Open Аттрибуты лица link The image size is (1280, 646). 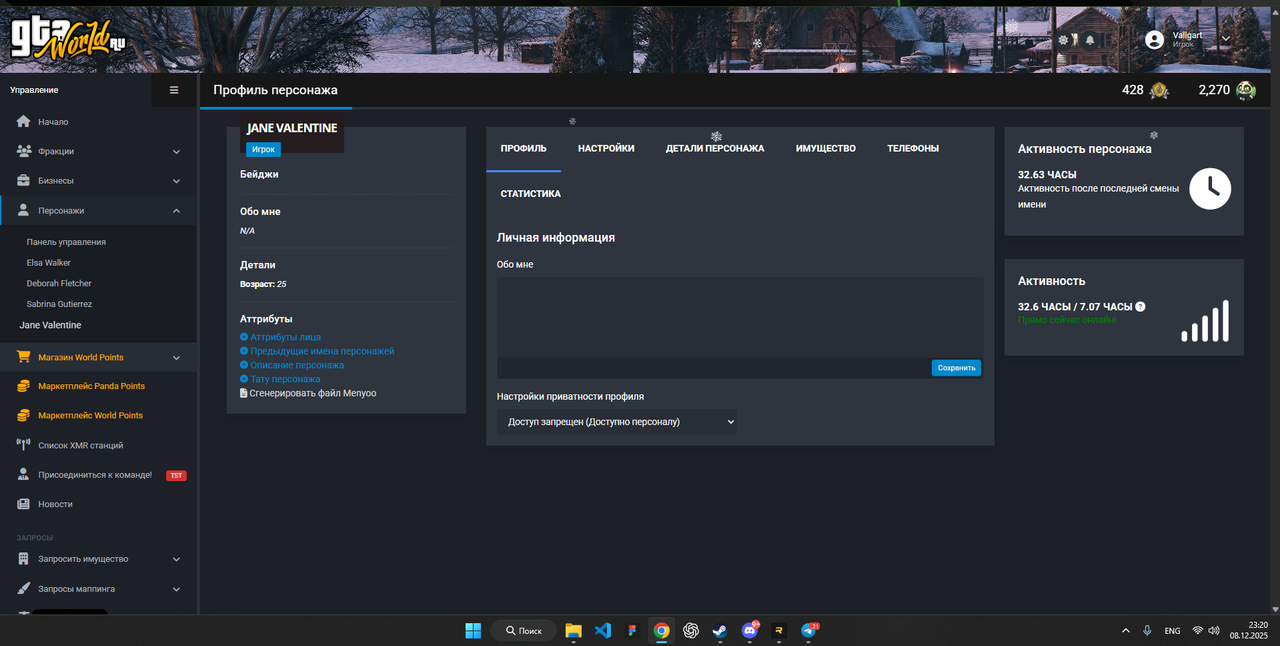(286, 338)
